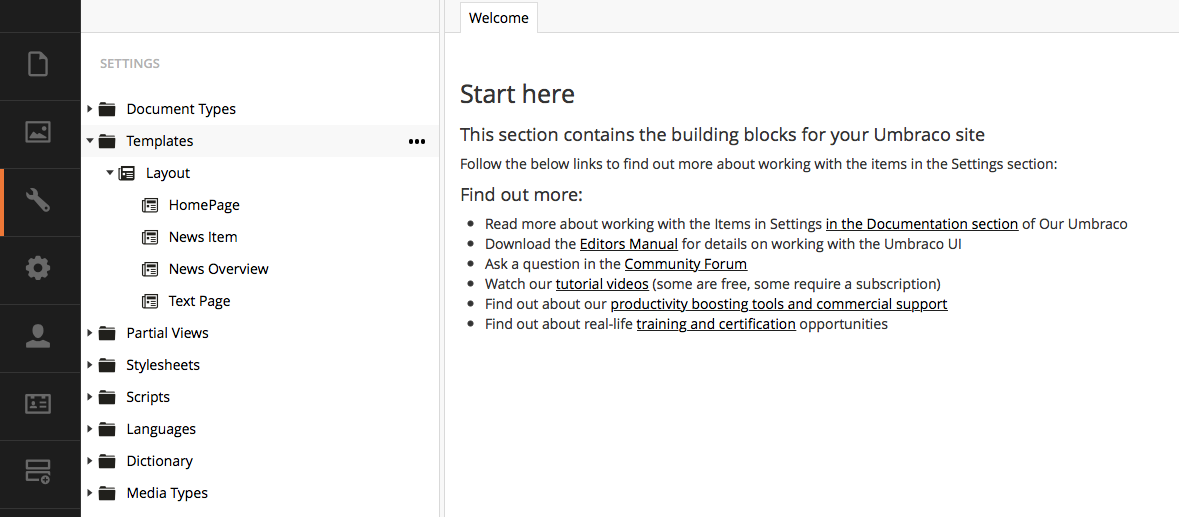1179x517 pixels.
Task: Open the Members ID card icon
Action: [x=38, y=404]
